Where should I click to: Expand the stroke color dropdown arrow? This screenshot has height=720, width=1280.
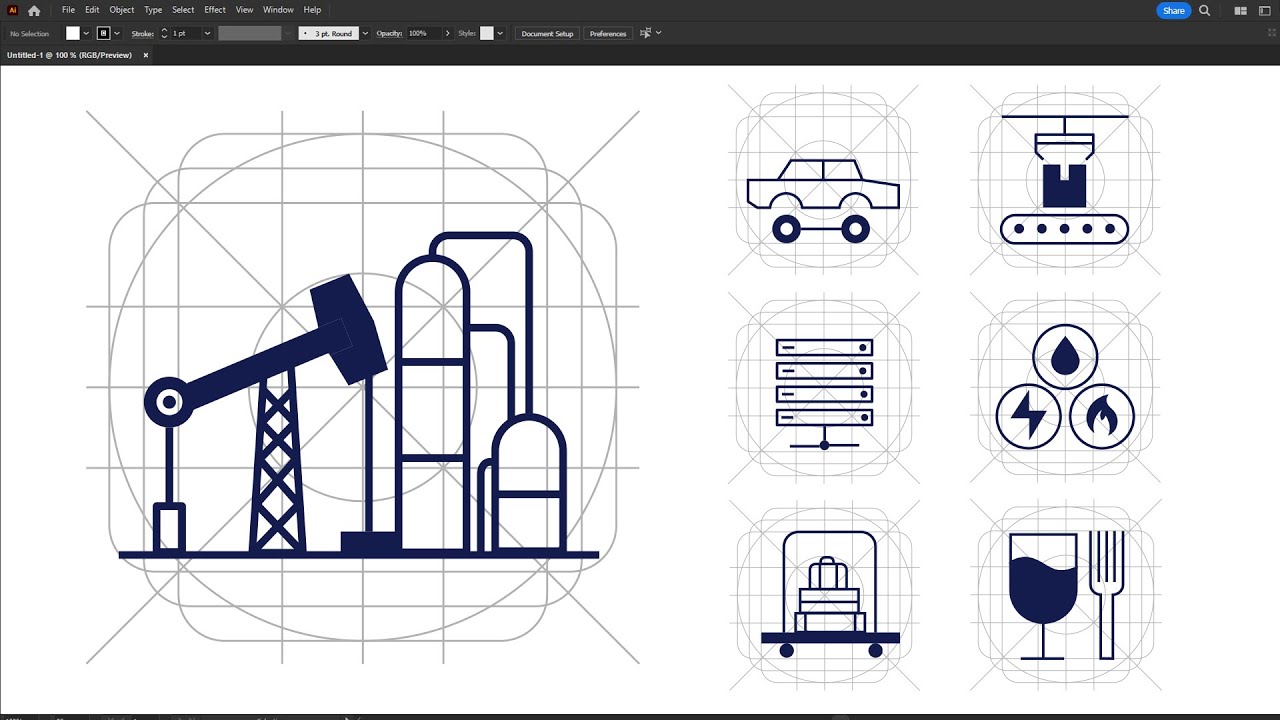[117, 33]
